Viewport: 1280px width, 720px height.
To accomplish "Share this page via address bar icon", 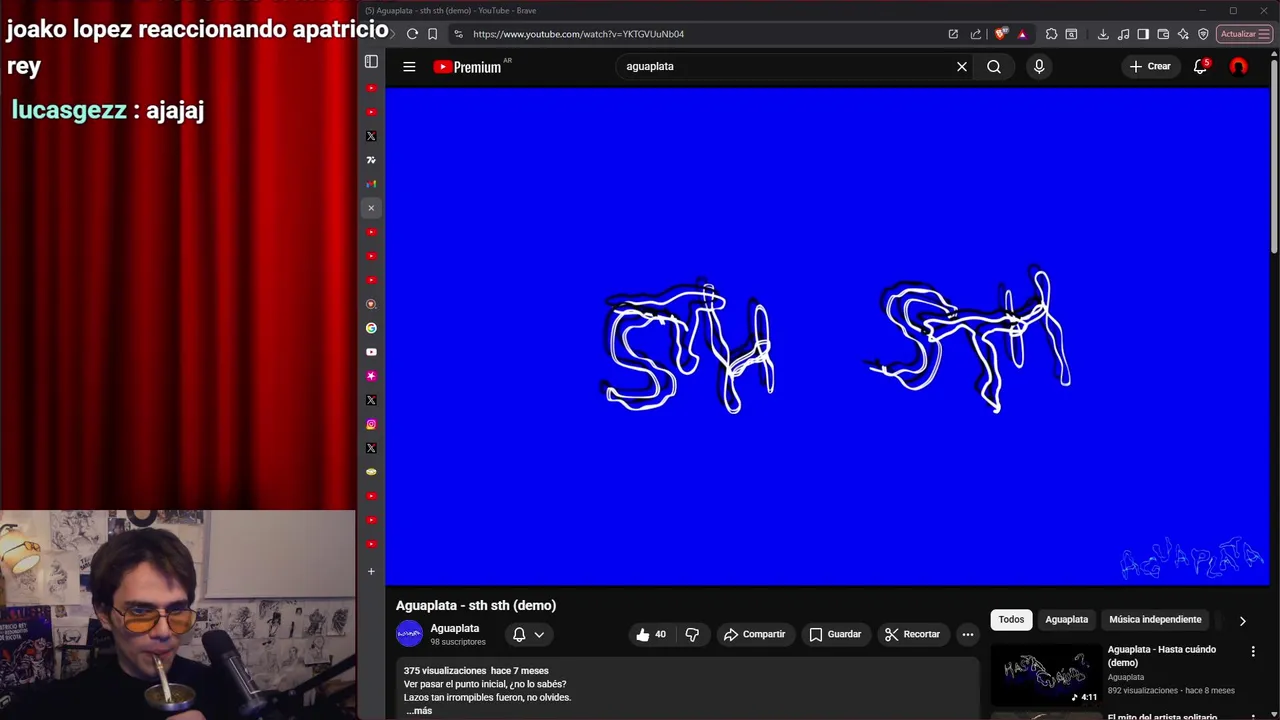I will (976, 34).
